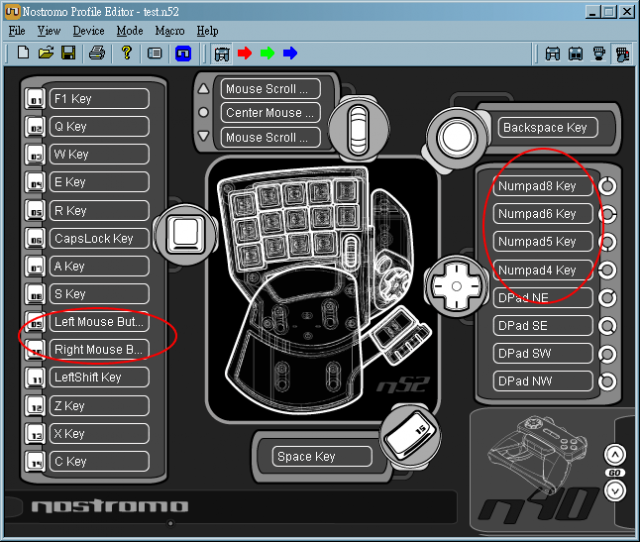
Task: Open the Mode menu
Action: [x=130, y=31]
